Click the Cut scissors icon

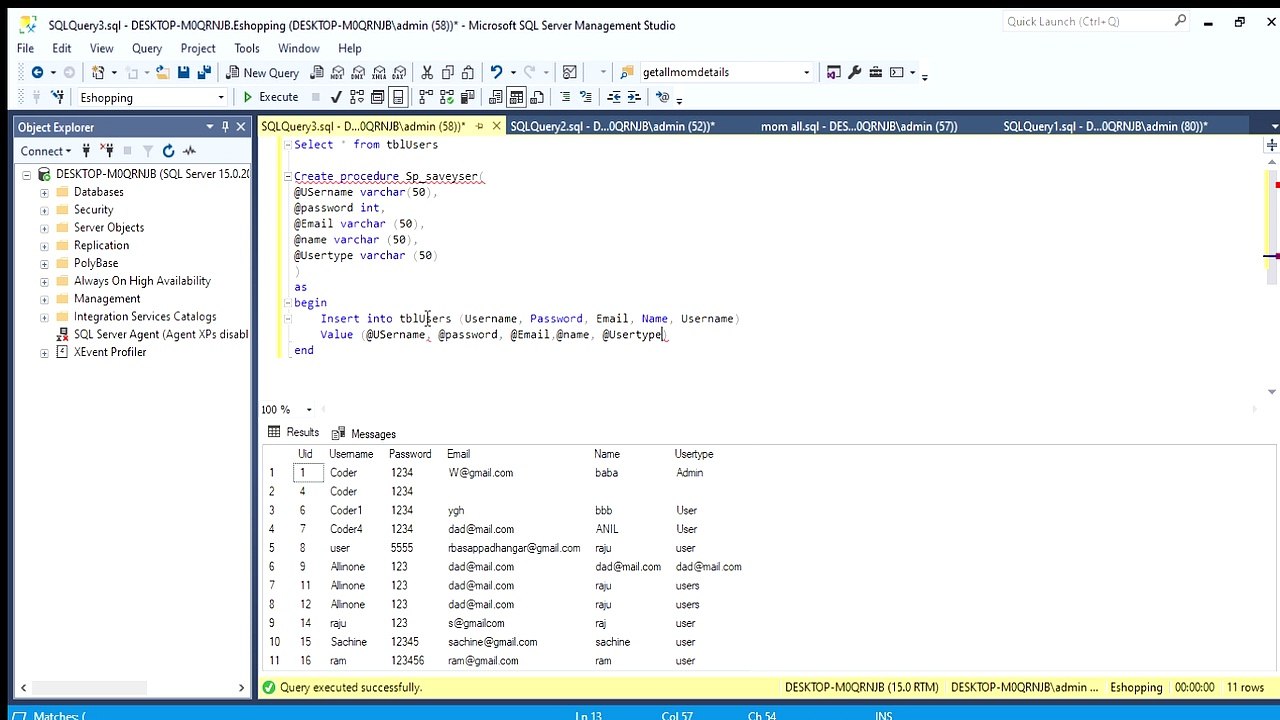pos(427,72)
